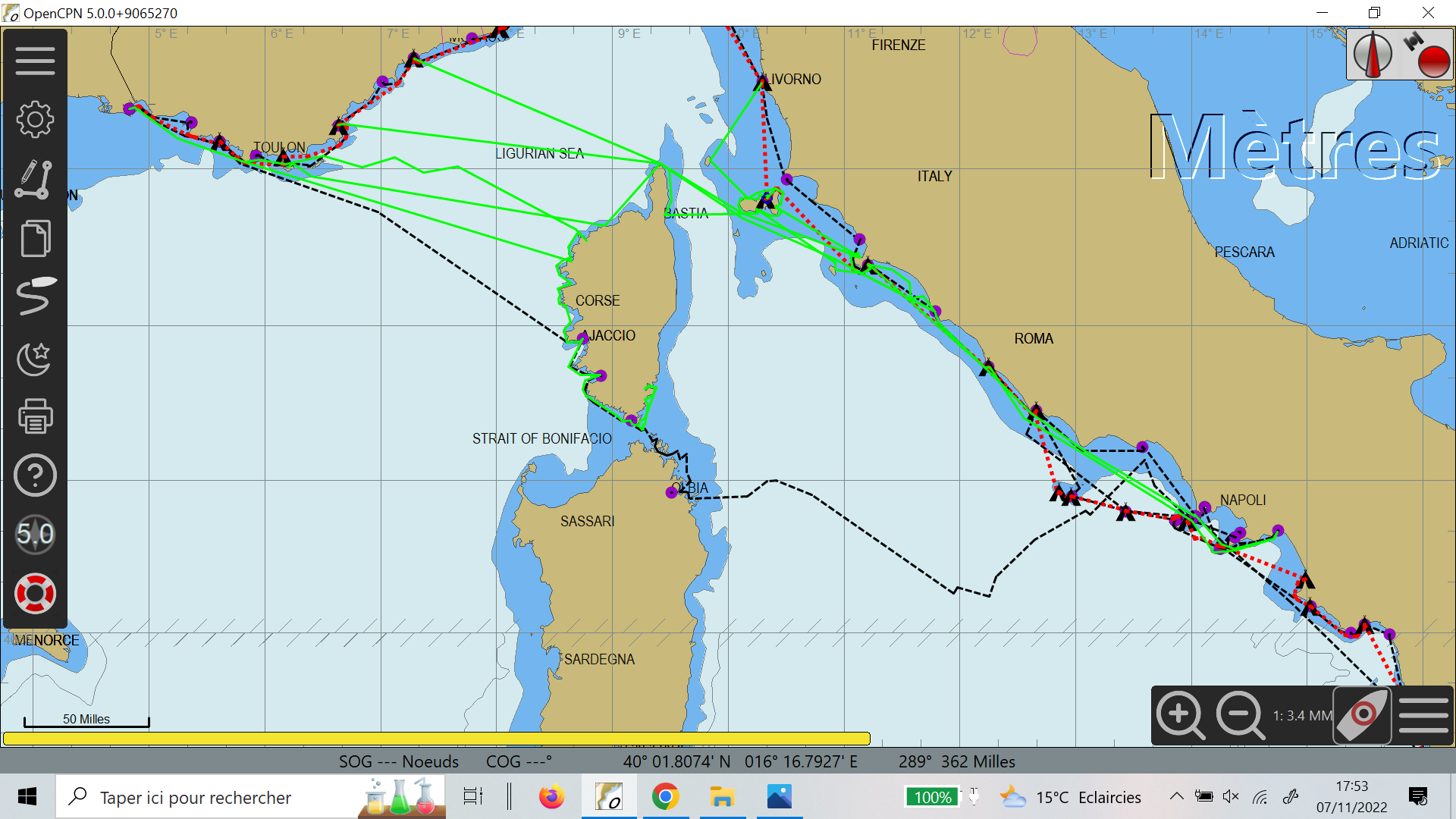This screenshot has width=1456, height=819.
Task: Click the FIRENZE label on chart
Action: tap(899, 45)
